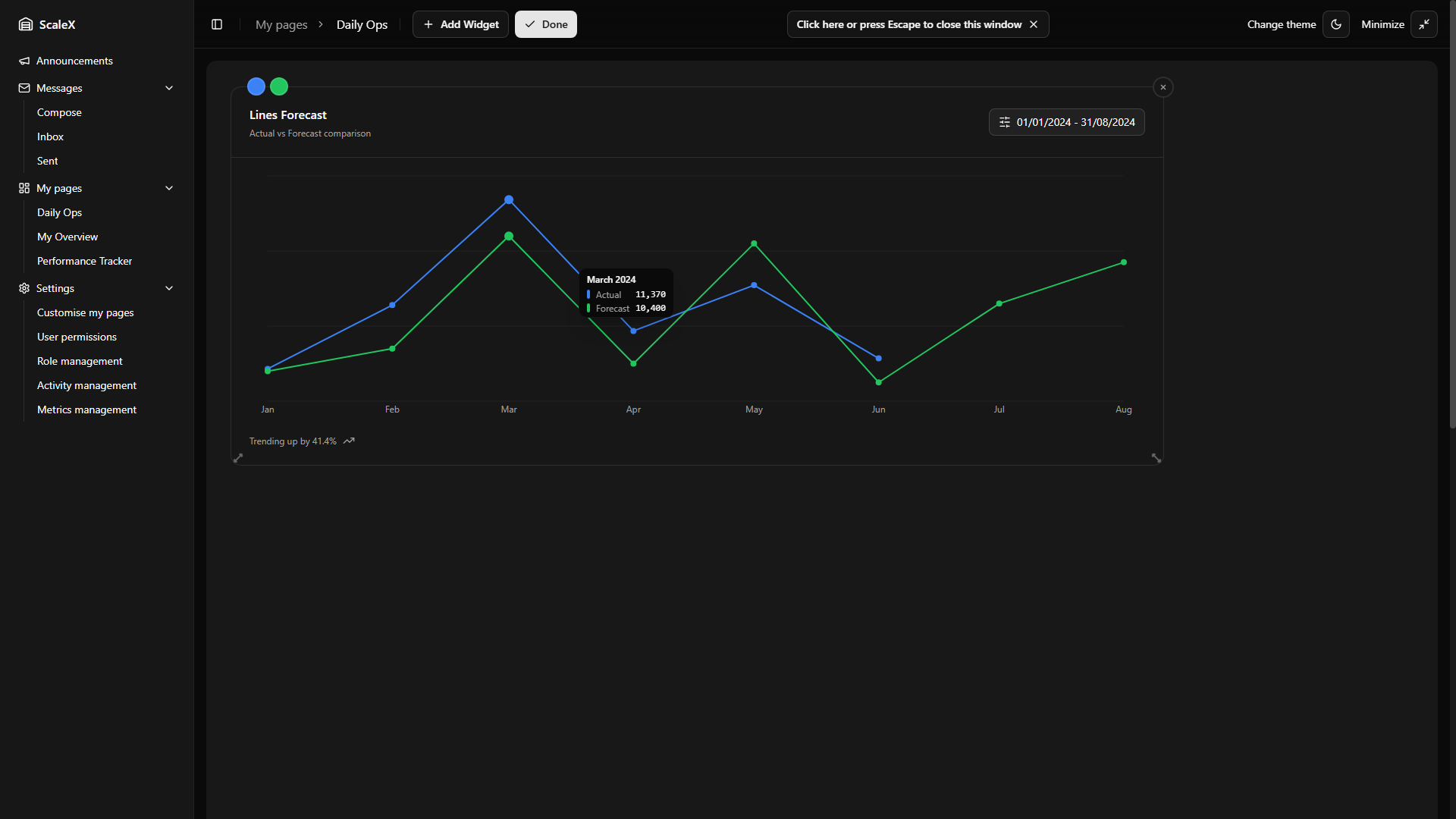Click the trending up arrow icon

click(x=349, y=441)
